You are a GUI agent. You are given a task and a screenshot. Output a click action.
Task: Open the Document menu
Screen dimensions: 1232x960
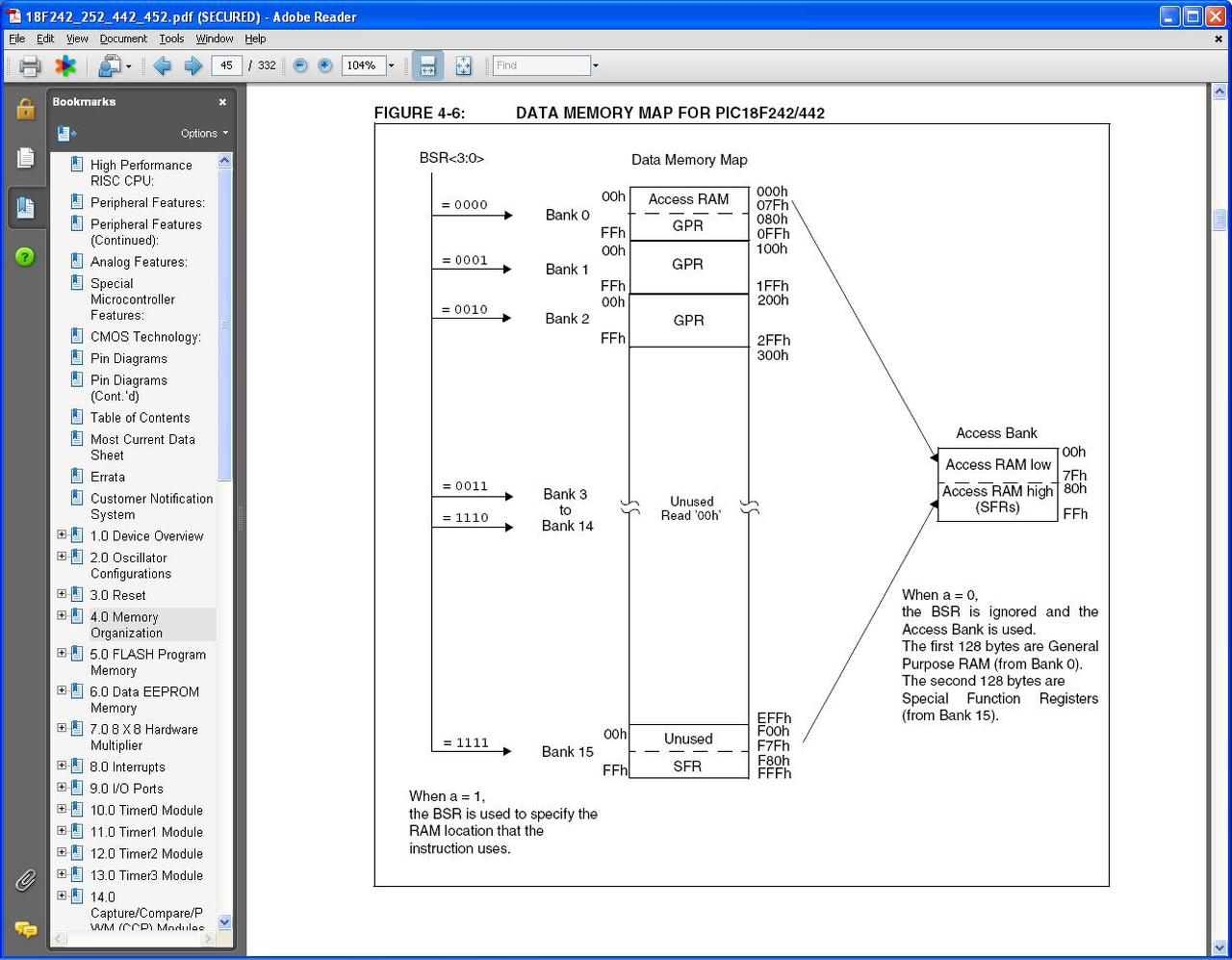[123, 39]
